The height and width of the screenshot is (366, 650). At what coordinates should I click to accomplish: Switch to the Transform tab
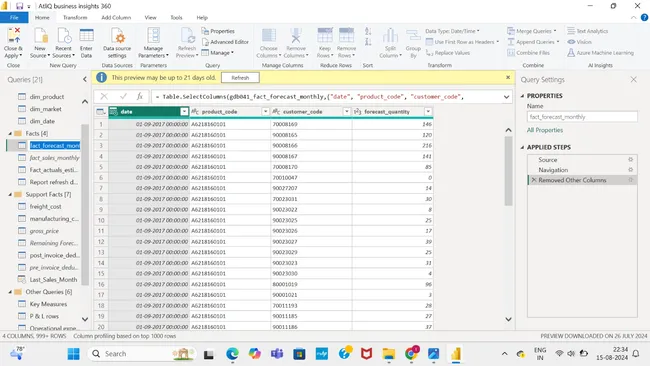75,17
